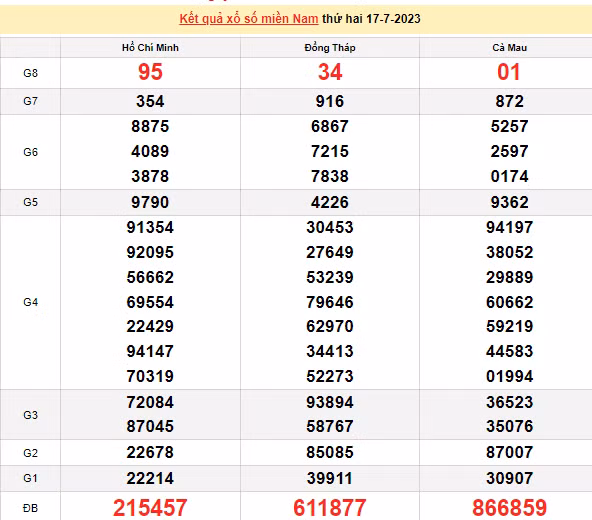592x520 pixels.
Task: Click G5 value 9362
Action: pos(510,202)
